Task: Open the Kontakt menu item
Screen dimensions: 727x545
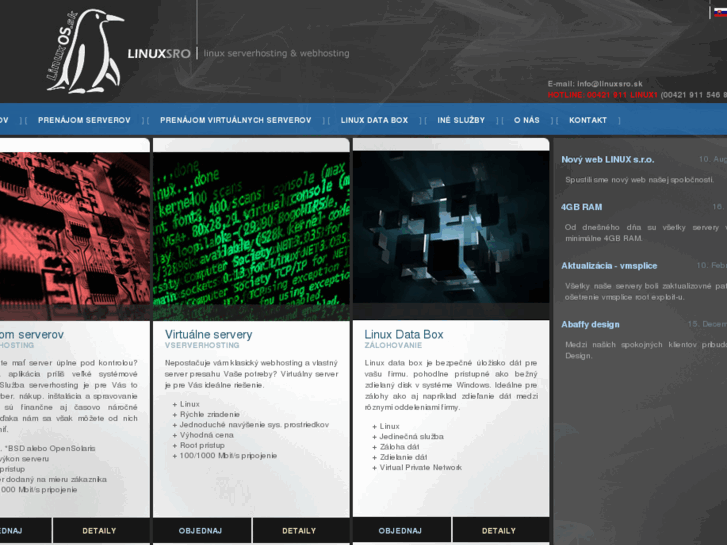Action: click(588, 120)
